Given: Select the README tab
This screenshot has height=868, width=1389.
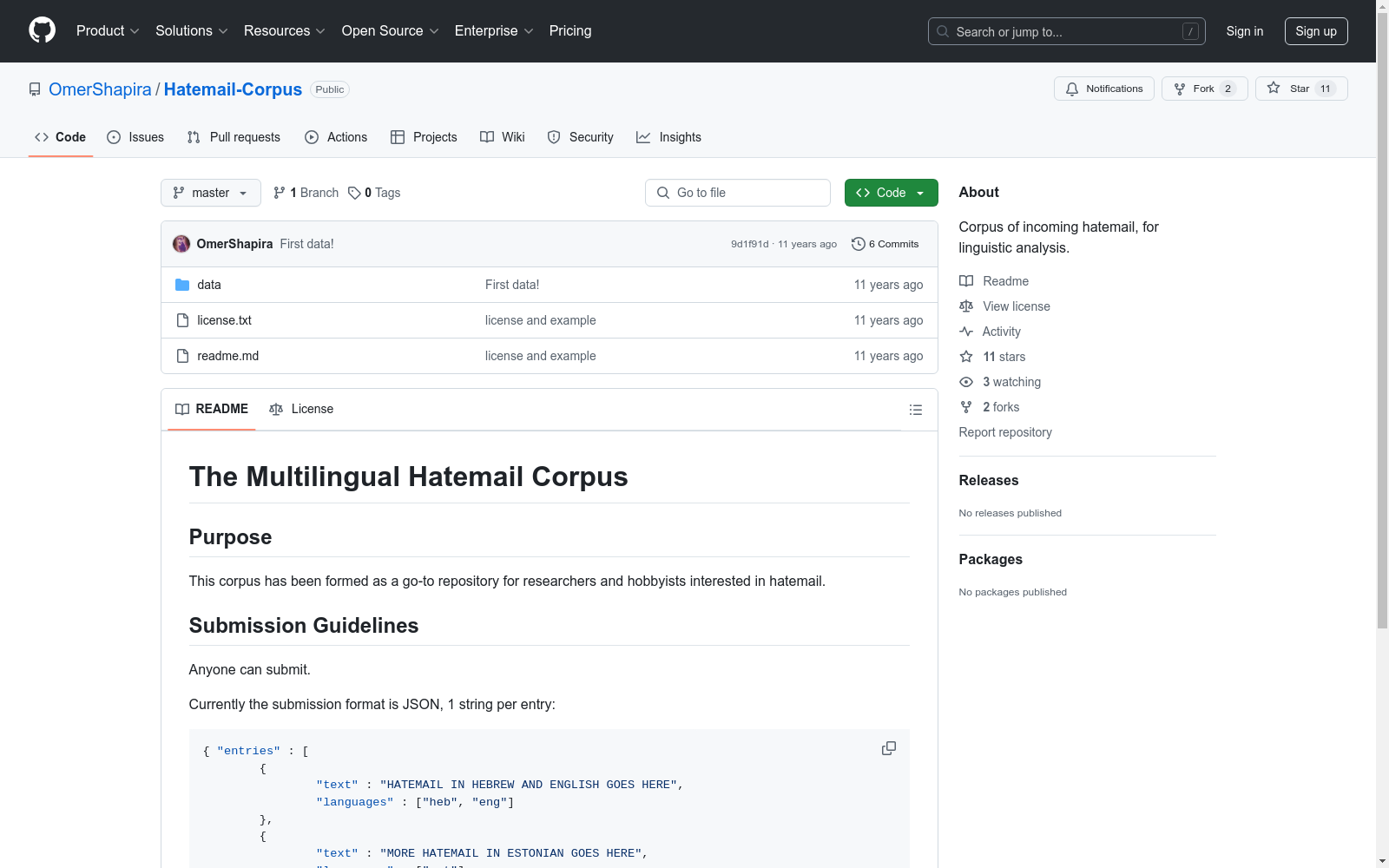Looking at the screenshot, I should [x=212, y=409].
